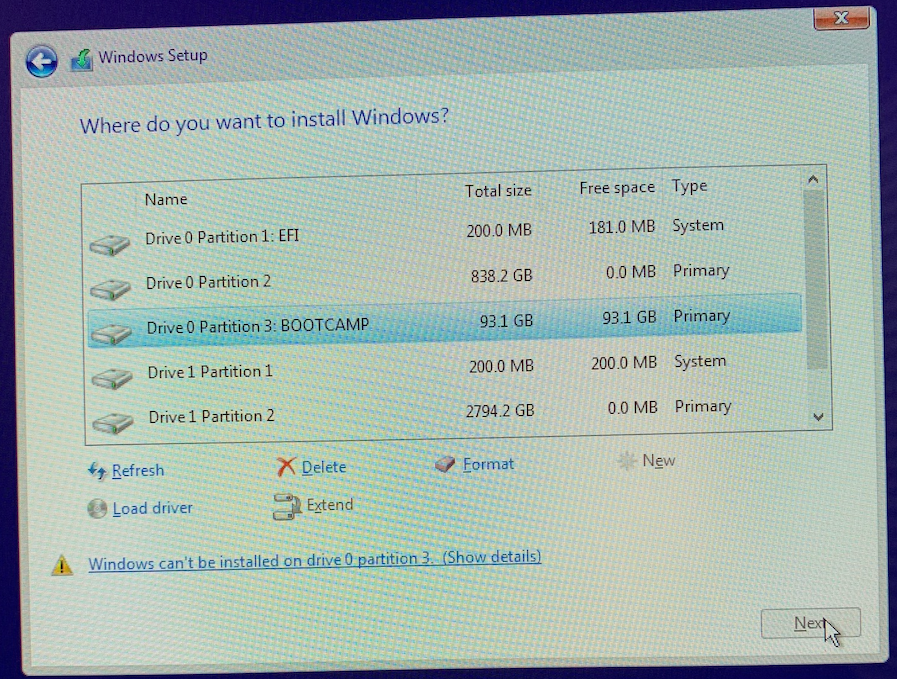Click the partition list scrollbar thumb
897x679 pixels.
coord(815,280)
